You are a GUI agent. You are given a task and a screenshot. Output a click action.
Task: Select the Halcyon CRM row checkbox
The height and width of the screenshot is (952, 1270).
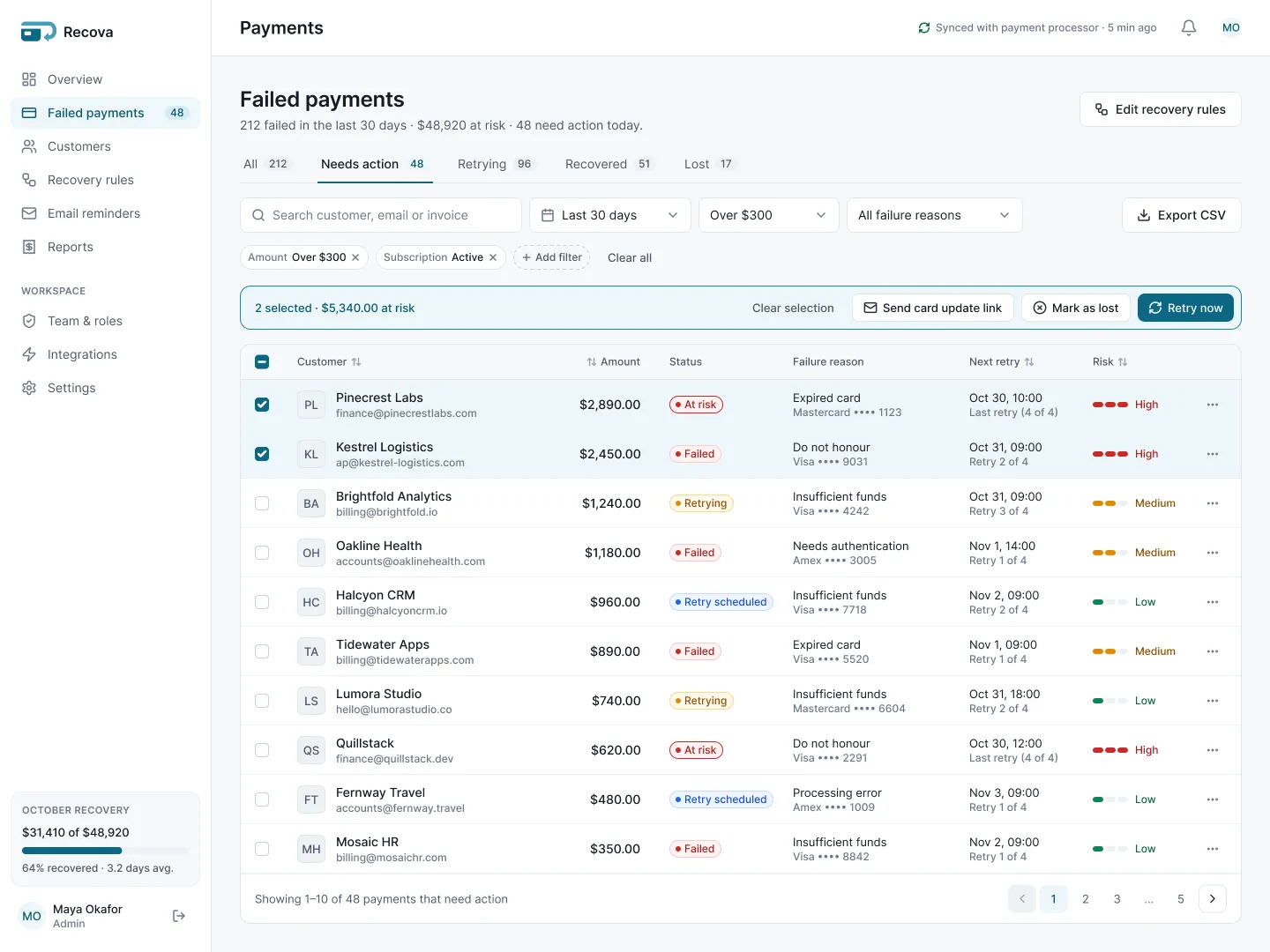(262, 602)
